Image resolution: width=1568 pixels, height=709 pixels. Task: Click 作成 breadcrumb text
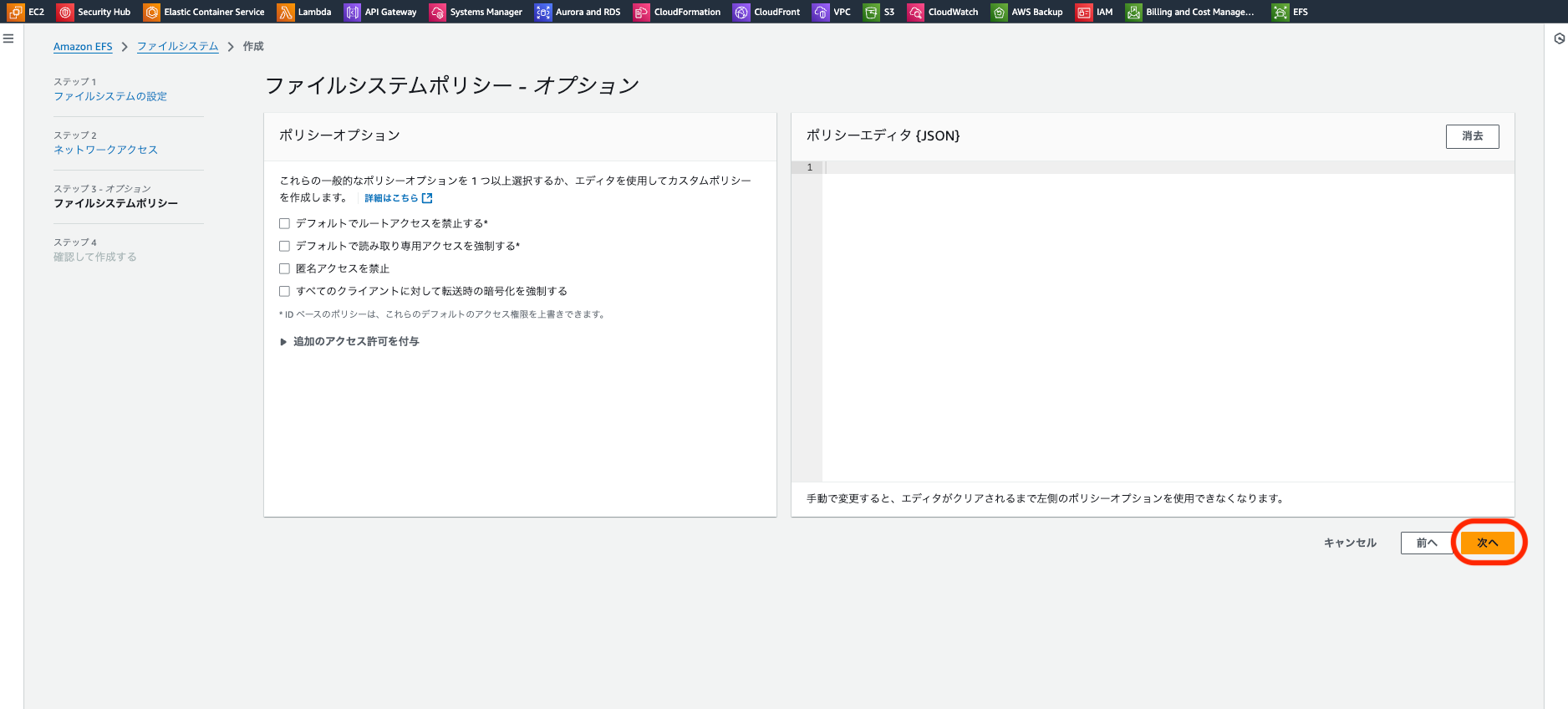[x=253, y=47]
